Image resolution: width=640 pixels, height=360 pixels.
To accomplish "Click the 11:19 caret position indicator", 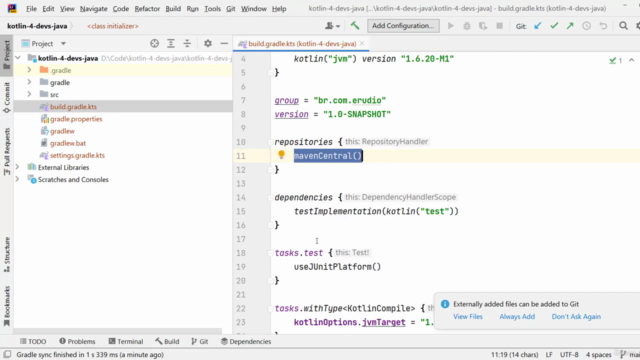I will [x=514, y=354].
